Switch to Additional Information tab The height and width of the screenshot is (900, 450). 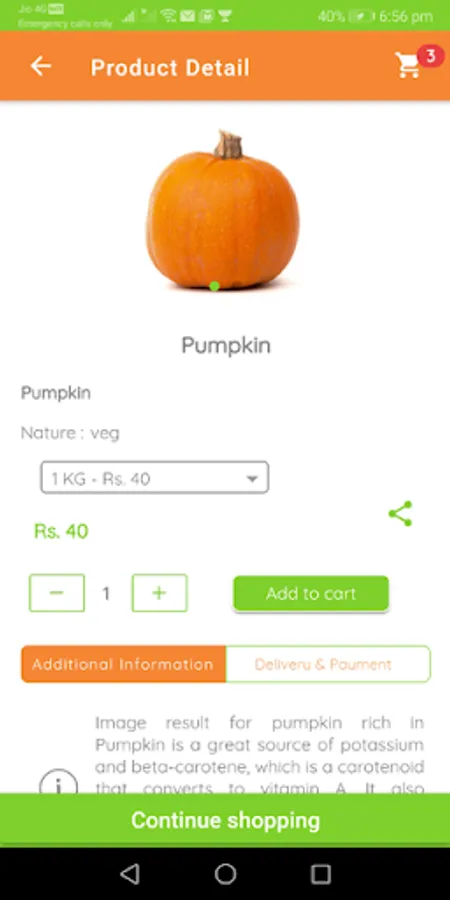pyautogui.click(x=123, y=664)
